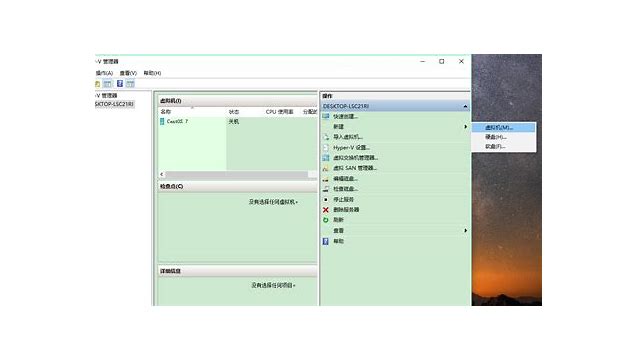Image resolution: width=638 pixels, height=360 pixels.
Task: Click the 导入虚拟机 import icon
Action: pos(326,137)
